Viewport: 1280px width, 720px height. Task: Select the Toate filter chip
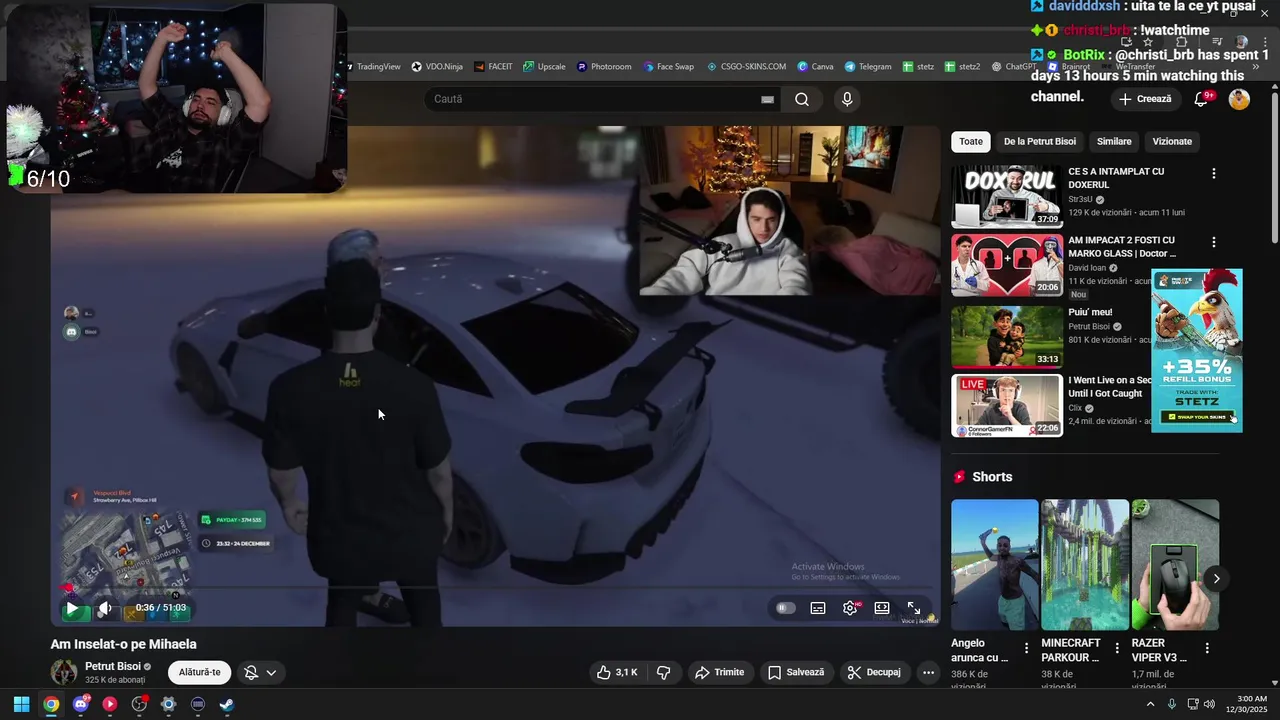(x=971, y=141)
